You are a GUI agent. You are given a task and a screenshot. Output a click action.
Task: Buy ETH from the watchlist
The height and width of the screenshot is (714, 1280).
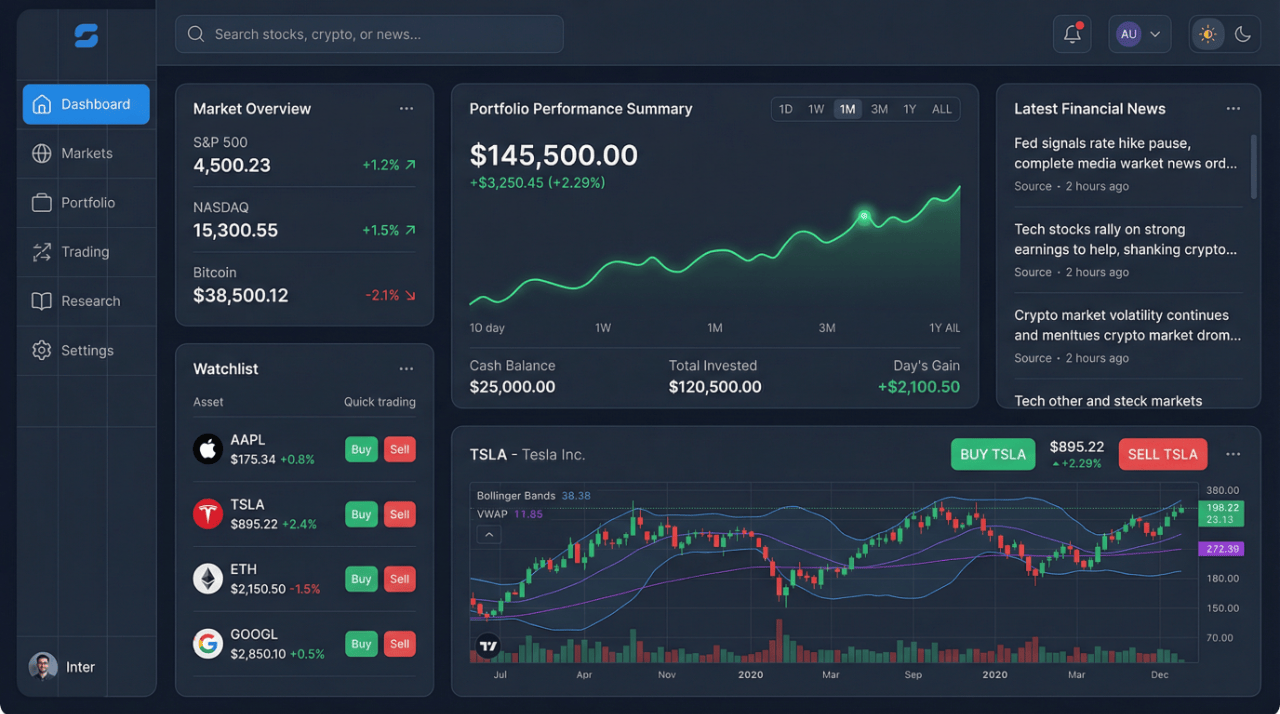coord(361,579)
